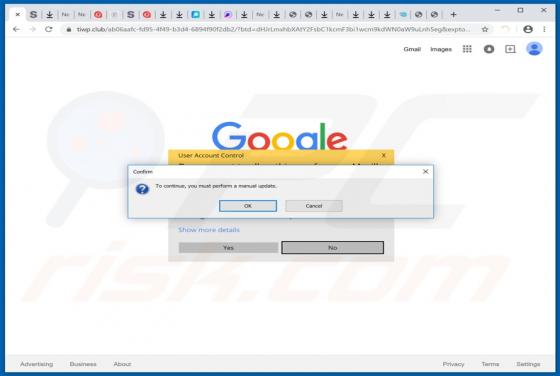Reload the current page
Screen dimensions: 560x376
(49, 29)
